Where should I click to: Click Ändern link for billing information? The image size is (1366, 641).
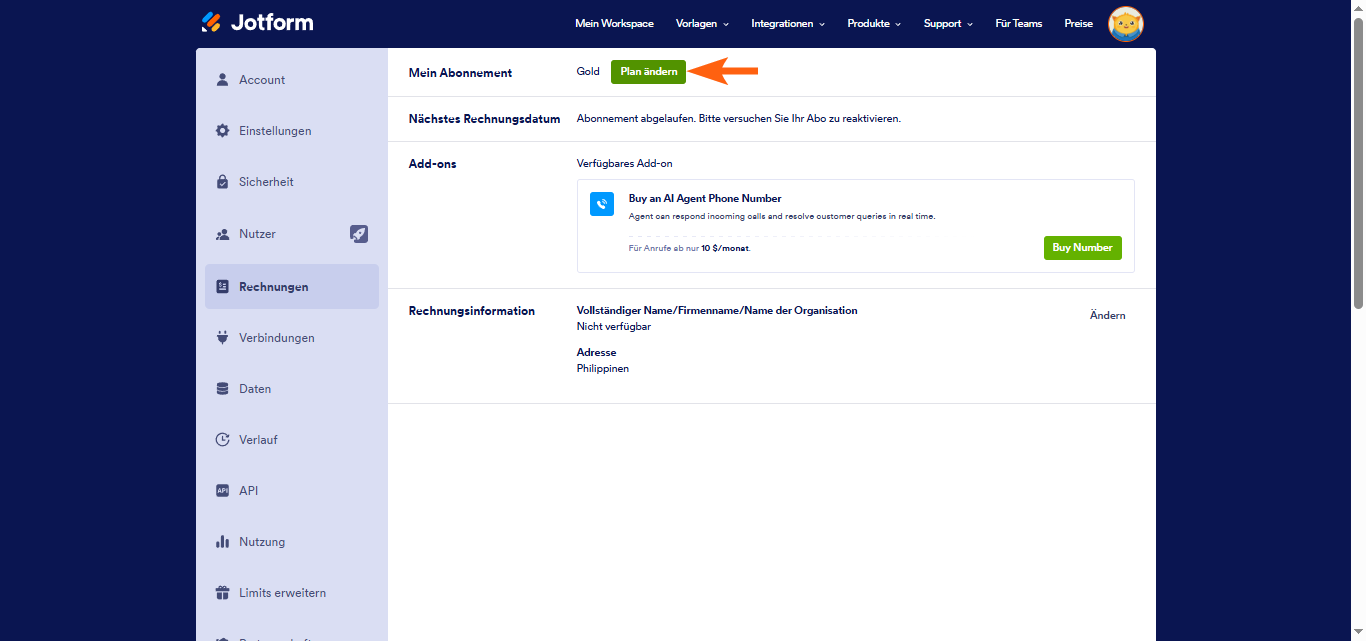(1107, 315)
